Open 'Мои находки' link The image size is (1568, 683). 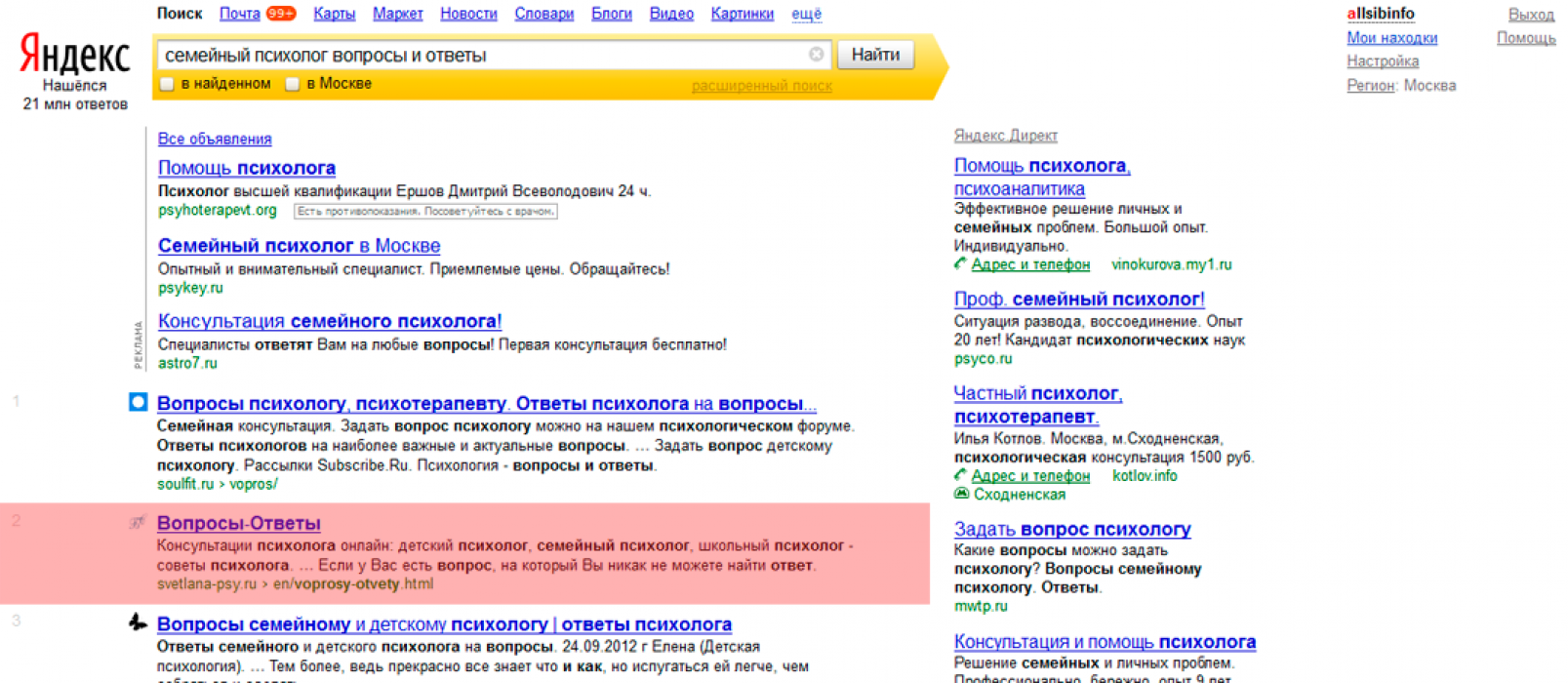[x=1391, y=37]
